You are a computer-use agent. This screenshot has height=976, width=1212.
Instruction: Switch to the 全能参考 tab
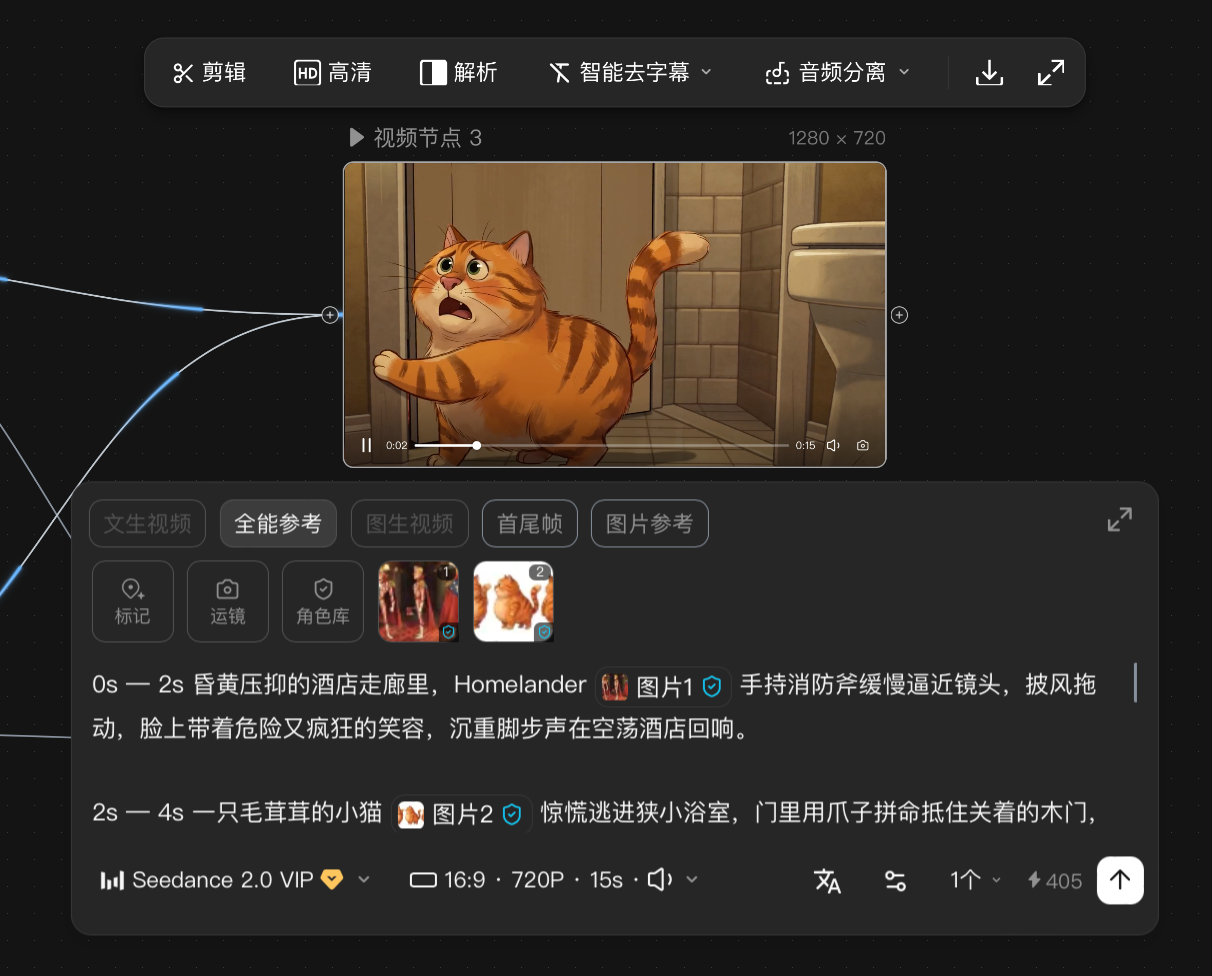[278, 524]
